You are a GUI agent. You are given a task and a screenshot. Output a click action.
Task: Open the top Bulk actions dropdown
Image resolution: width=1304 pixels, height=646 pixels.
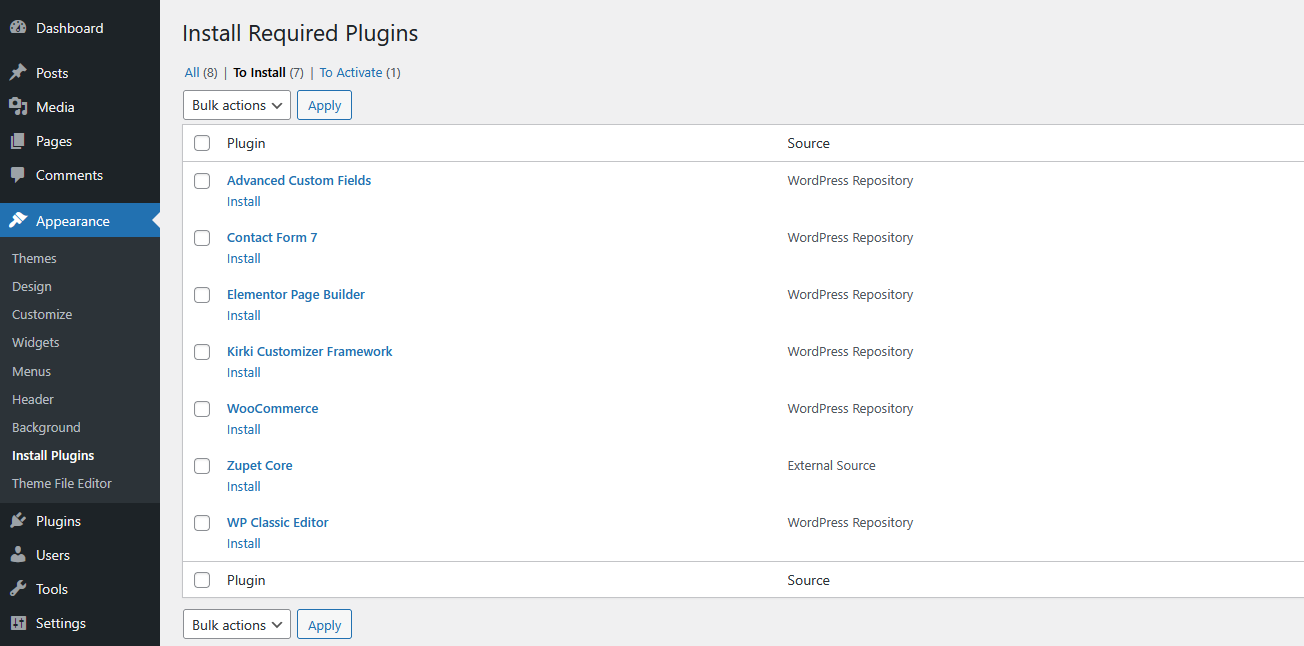pos(236,104)
